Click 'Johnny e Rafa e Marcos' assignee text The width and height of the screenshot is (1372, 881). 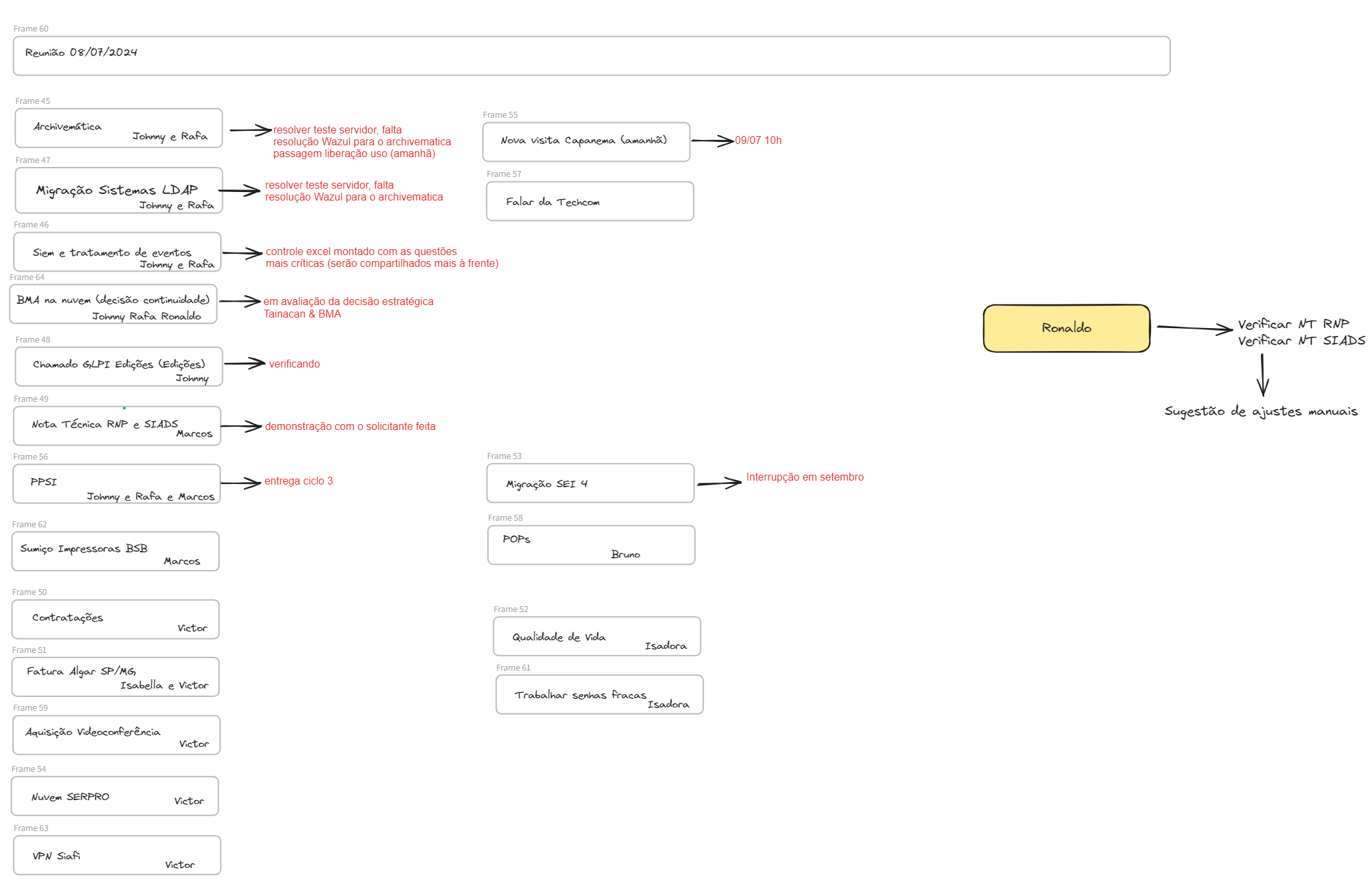pyautogui.click(x=151, y=496)
